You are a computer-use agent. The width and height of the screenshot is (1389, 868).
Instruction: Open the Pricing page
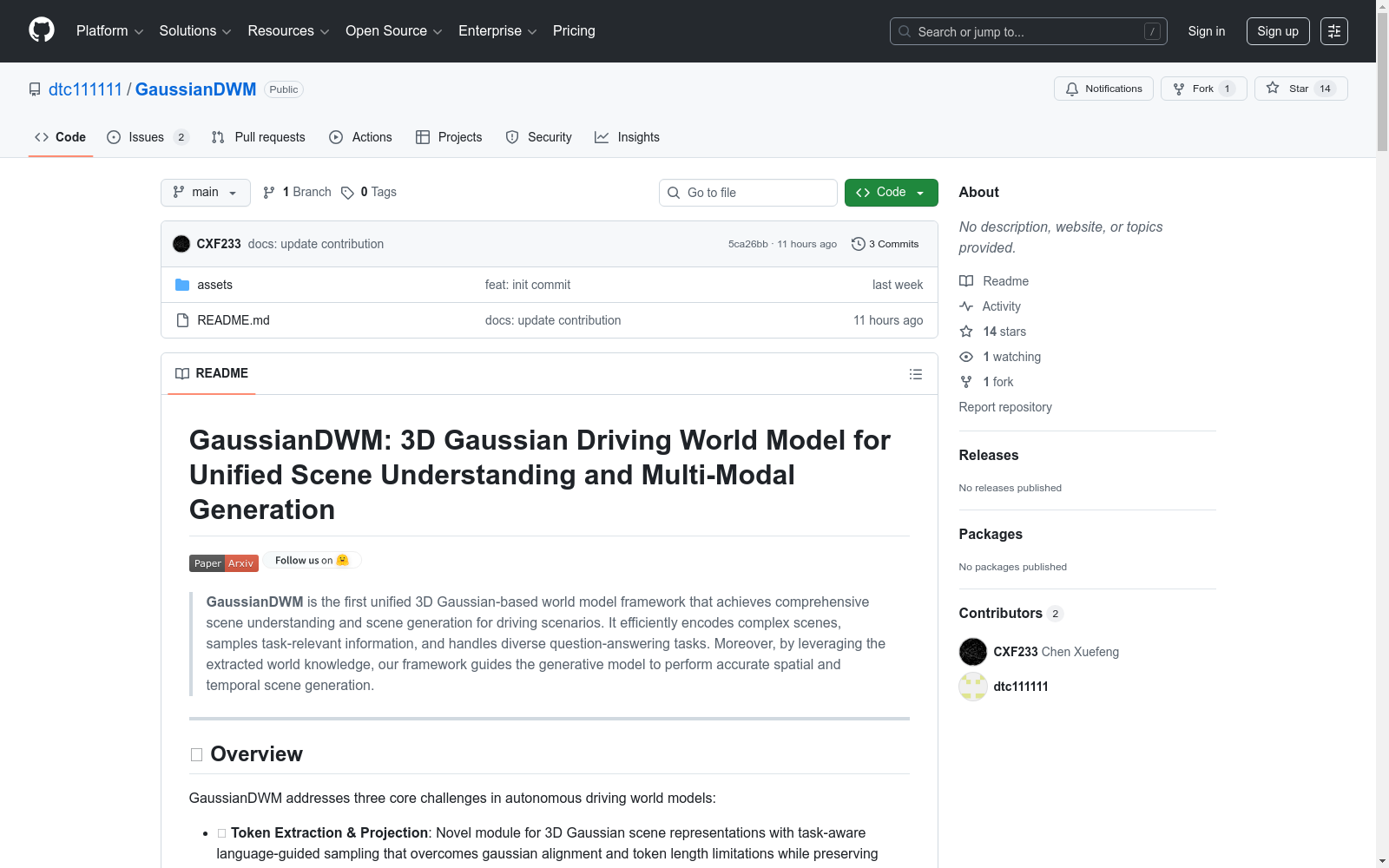(574, 31)
